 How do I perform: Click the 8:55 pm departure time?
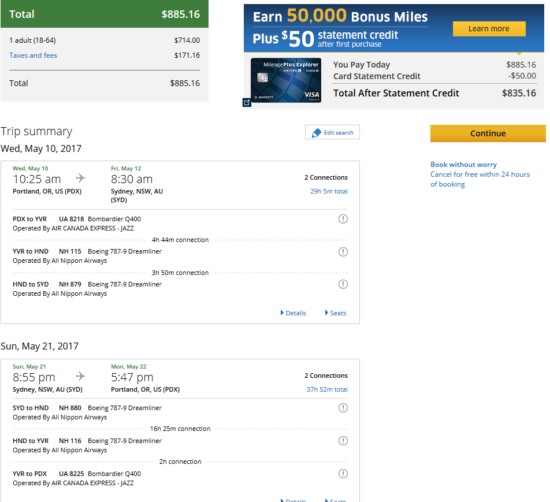pyautogui.click(x=34, y=377)
